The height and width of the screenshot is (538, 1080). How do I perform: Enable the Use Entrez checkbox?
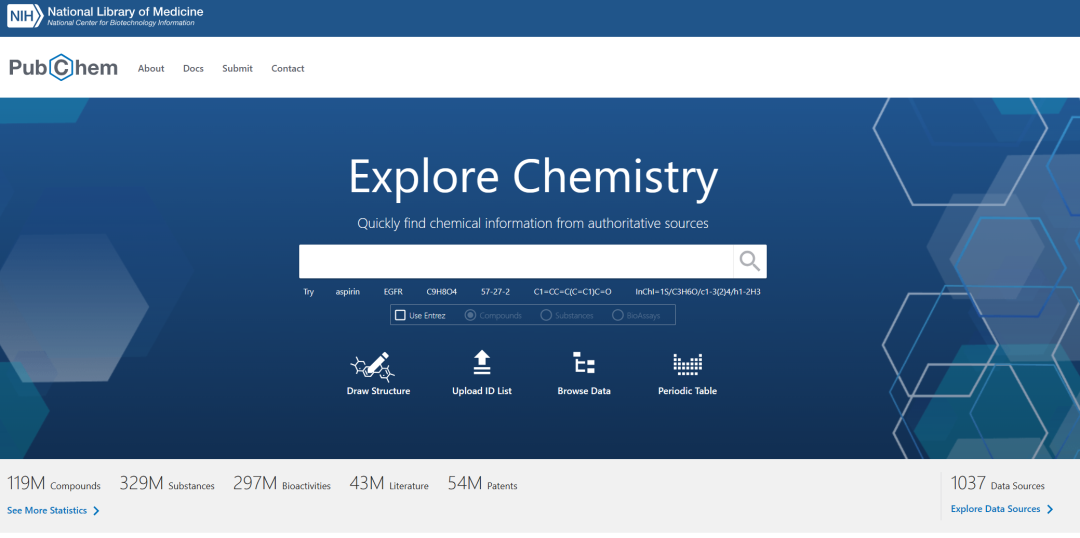(400, 315)
